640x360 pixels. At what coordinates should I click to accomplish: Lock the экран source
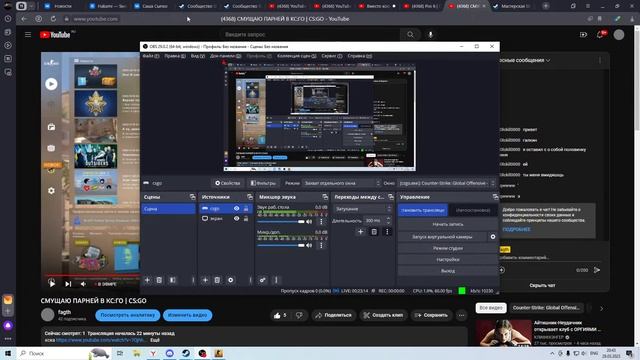(x=246, y=218)
